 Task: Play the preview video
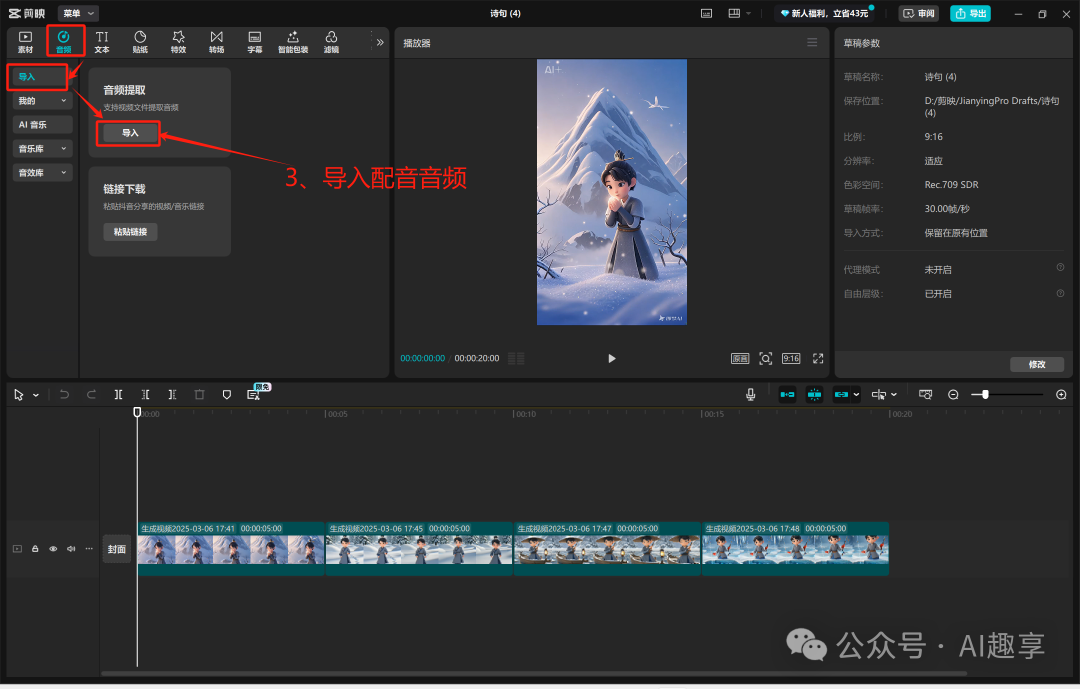point(612,358)
